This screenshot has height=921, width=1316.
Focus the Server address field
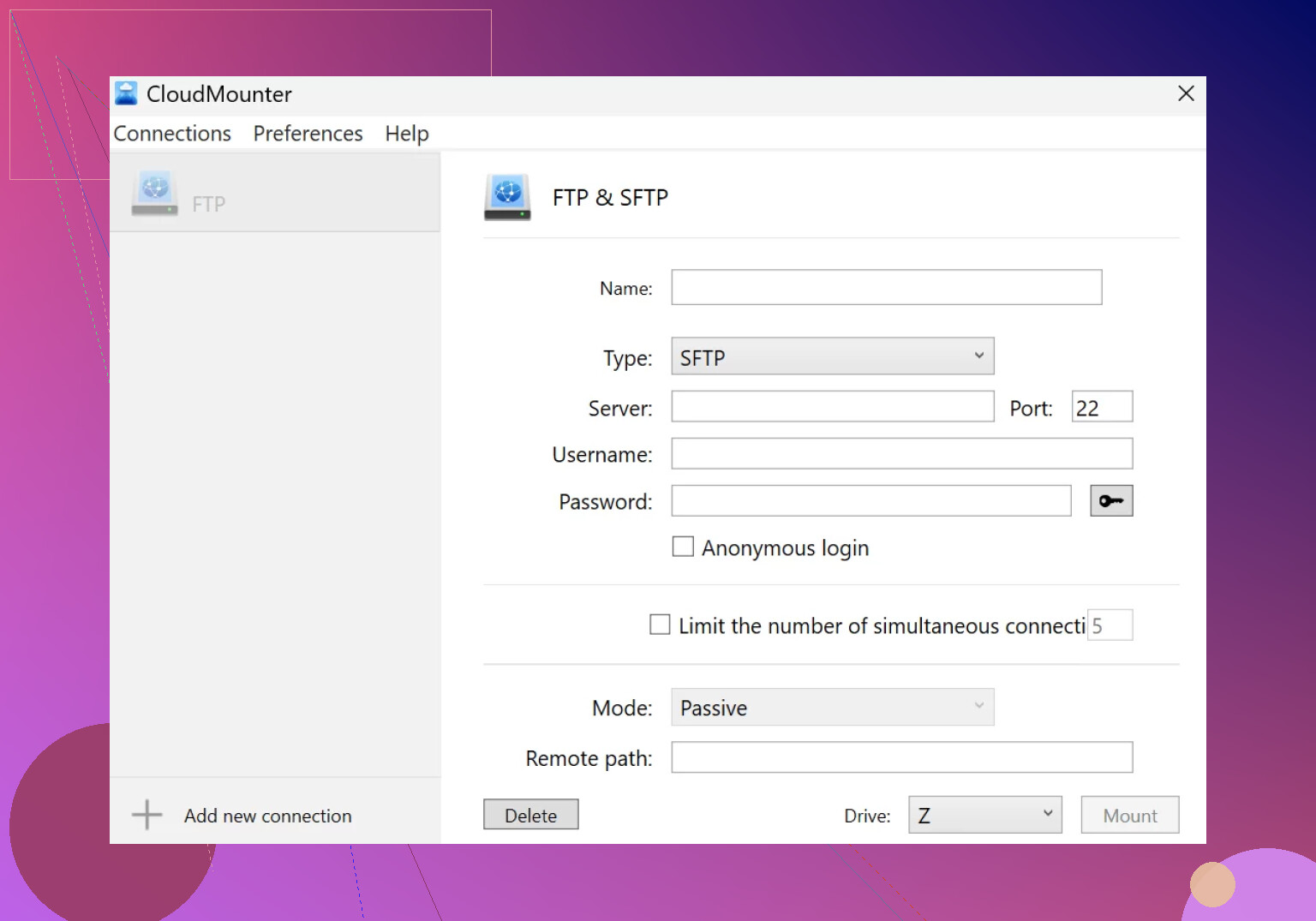click(832, 407)
